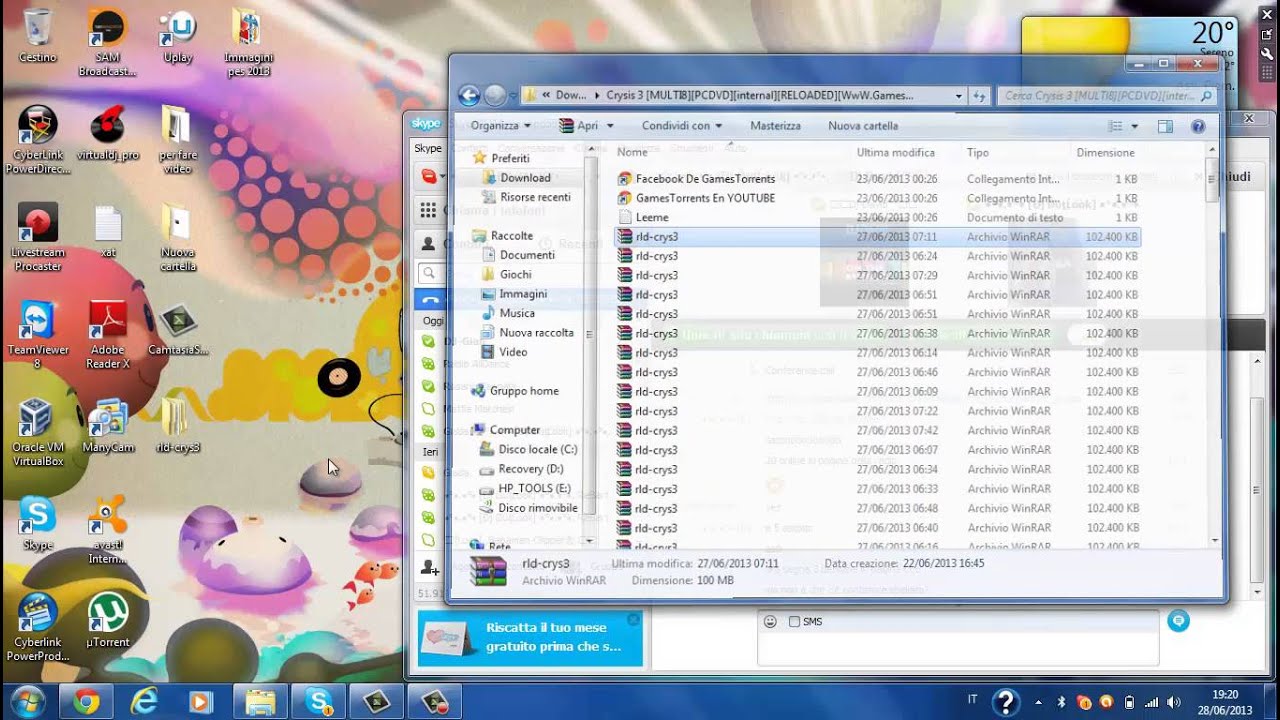Select the Leeme text document
The width and height of the screenshot is (1280, 720).
click(x=652, y=217)
